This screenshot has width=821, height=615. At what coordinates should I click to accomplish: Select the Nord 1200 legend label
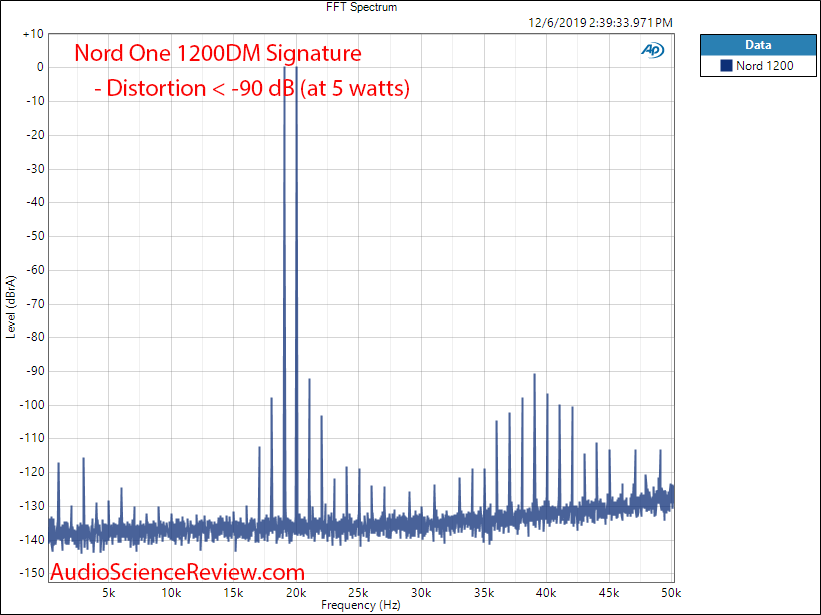(x=764, y=65)
